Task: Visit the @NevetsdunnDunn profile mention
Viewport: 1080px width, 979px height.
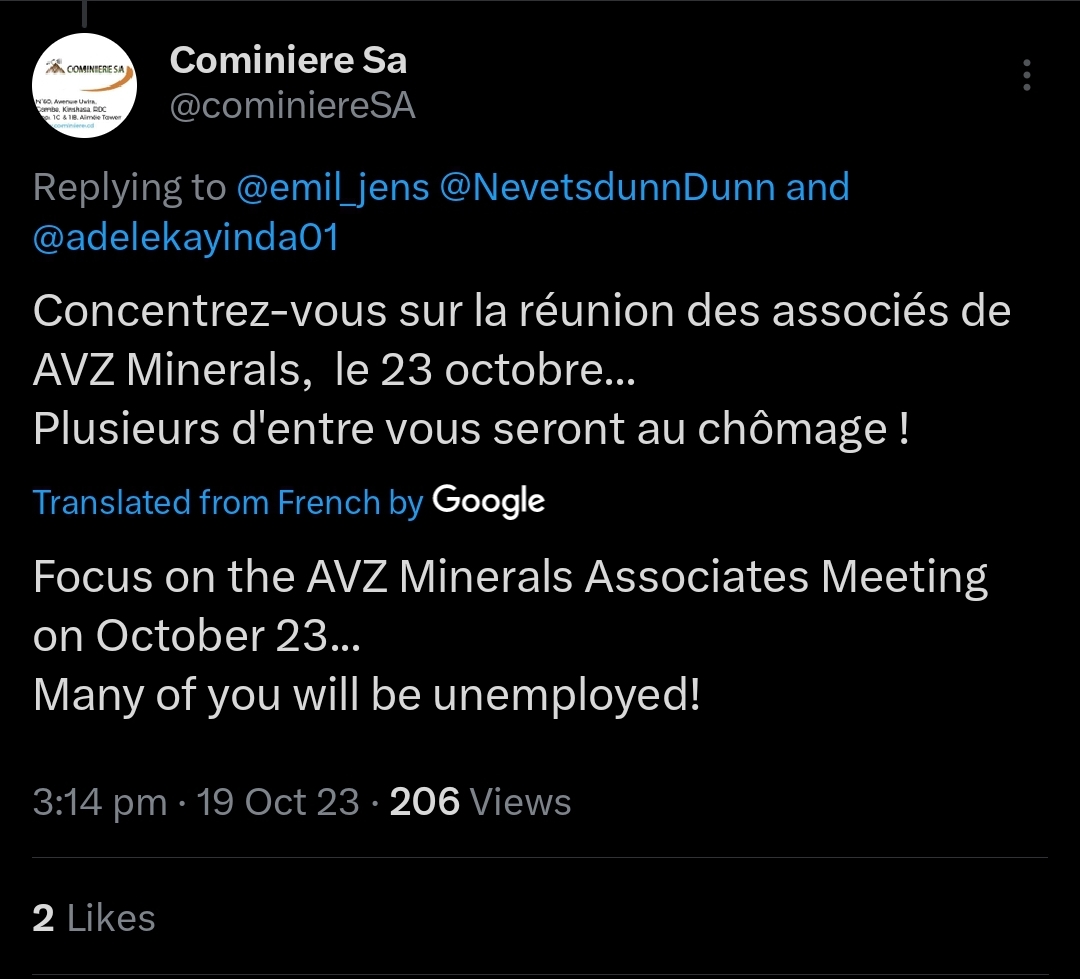Action: pyautogui.click(x=607, y=187)
